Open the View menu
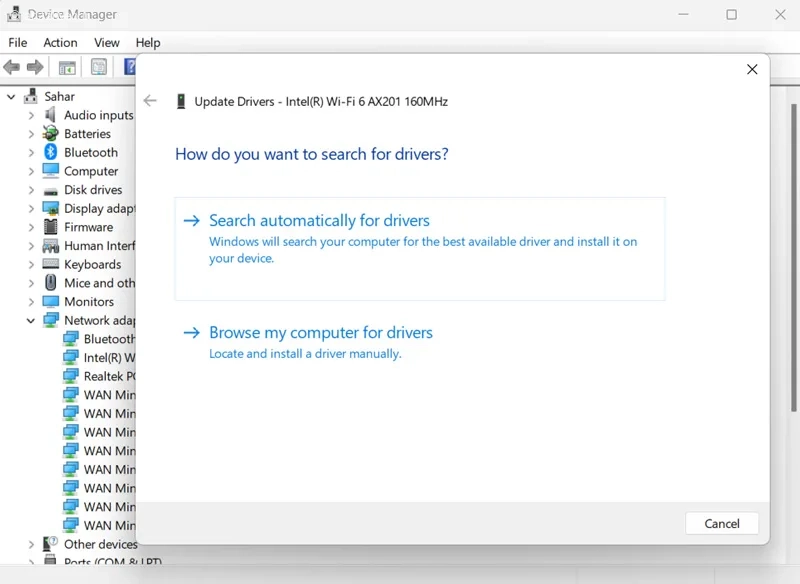 click(107, 43)
